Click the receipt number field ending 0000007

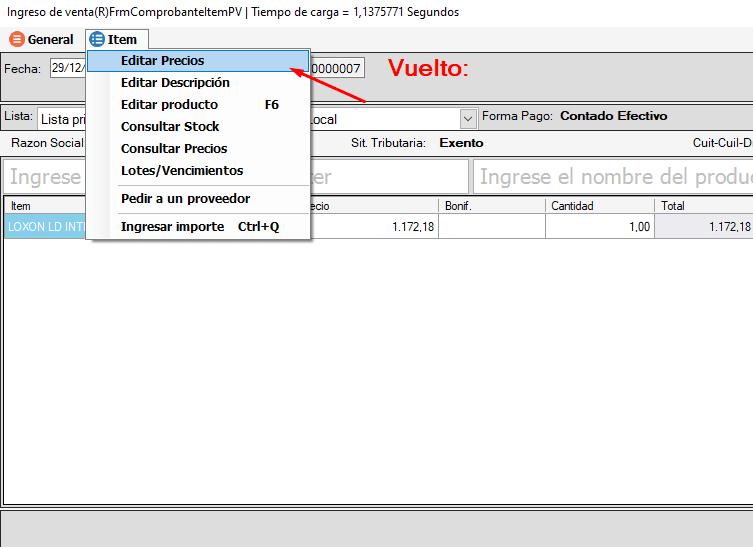(337, 68)
